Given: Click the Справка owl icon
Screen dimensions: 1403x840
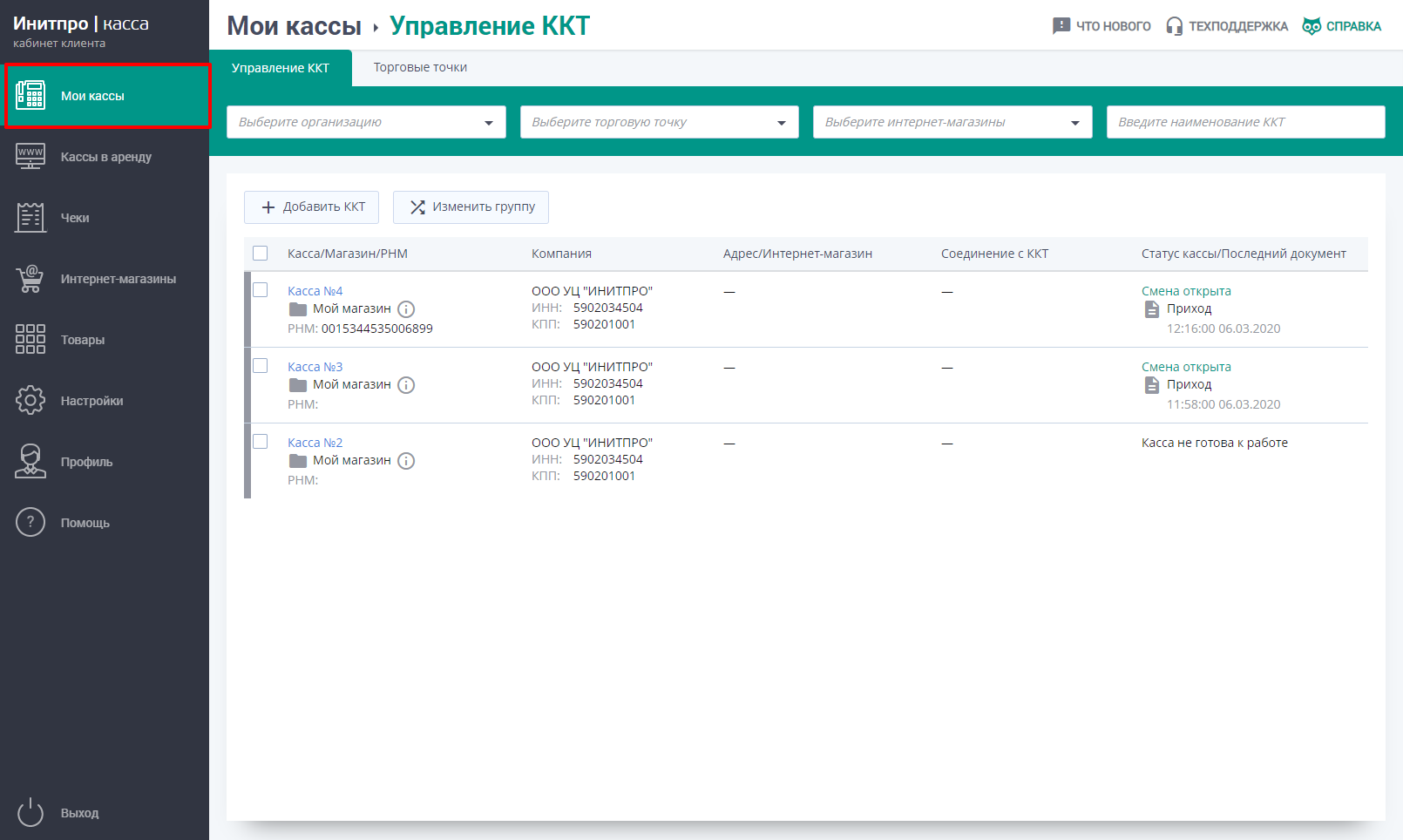Looking at the screenshot, I should tap(1311, 26).
